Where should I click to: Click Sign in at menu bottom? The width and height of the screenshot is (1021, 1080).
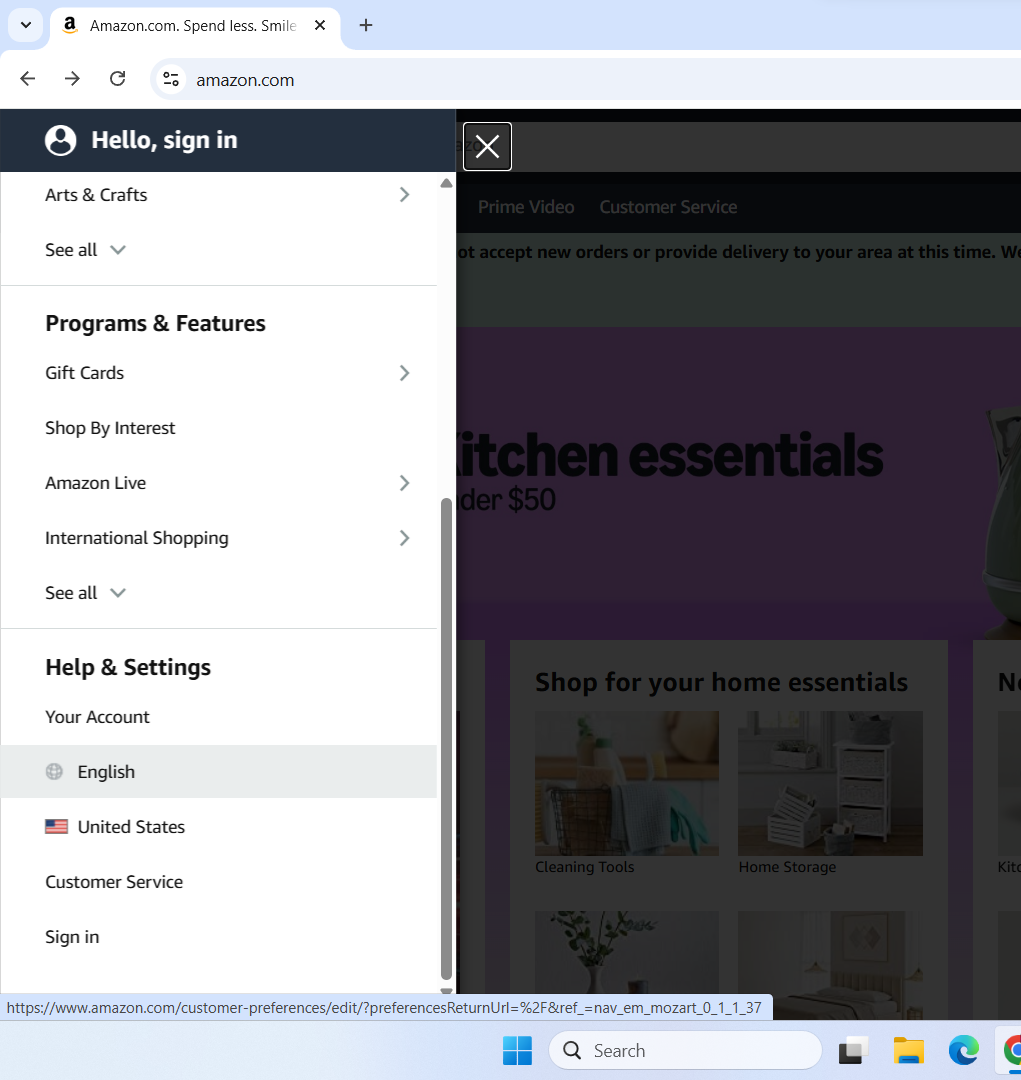218,937
